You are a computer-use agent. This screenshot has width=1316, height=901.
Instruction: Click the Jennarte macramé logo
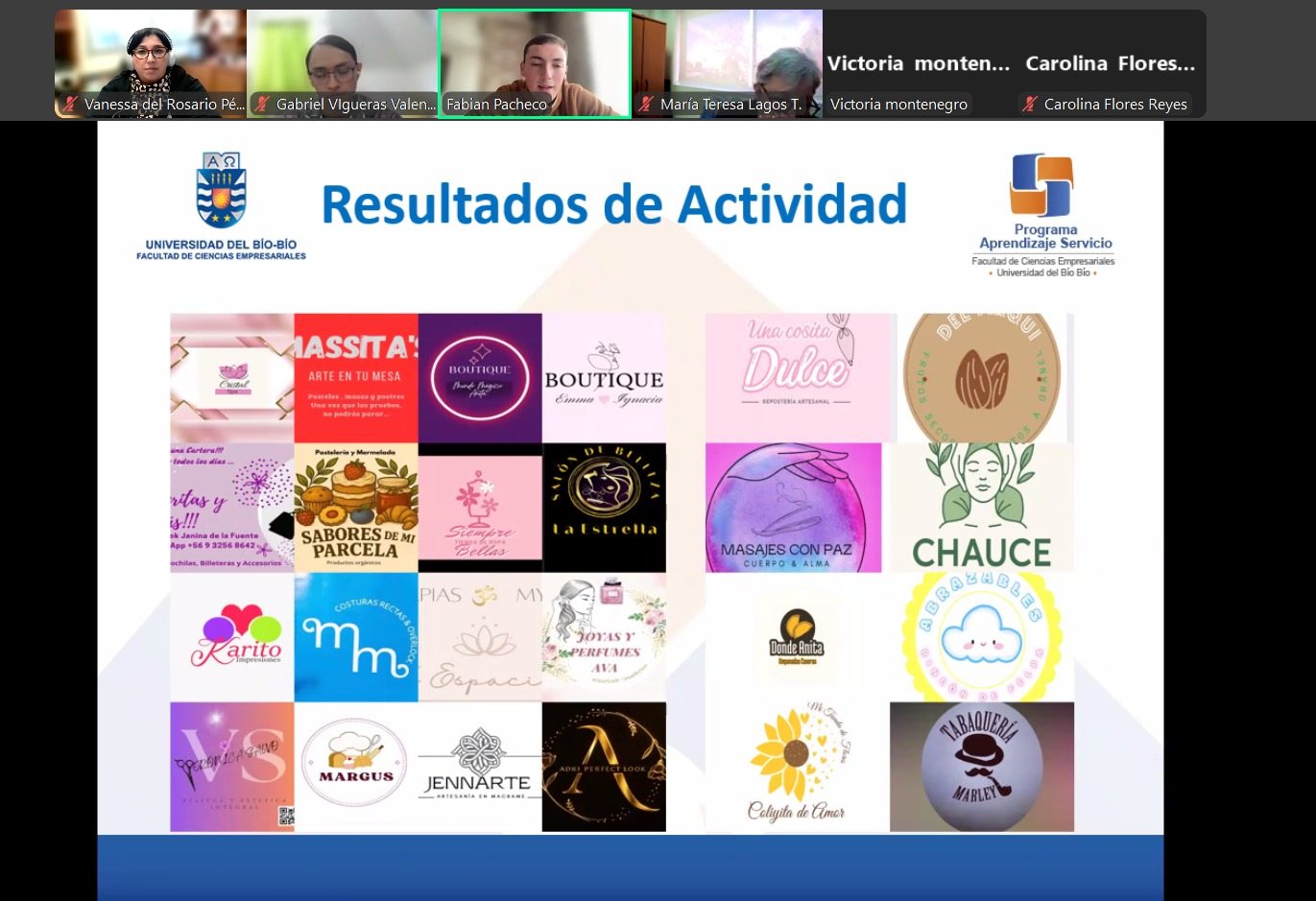pyautogui.click(x=480, y=767)
